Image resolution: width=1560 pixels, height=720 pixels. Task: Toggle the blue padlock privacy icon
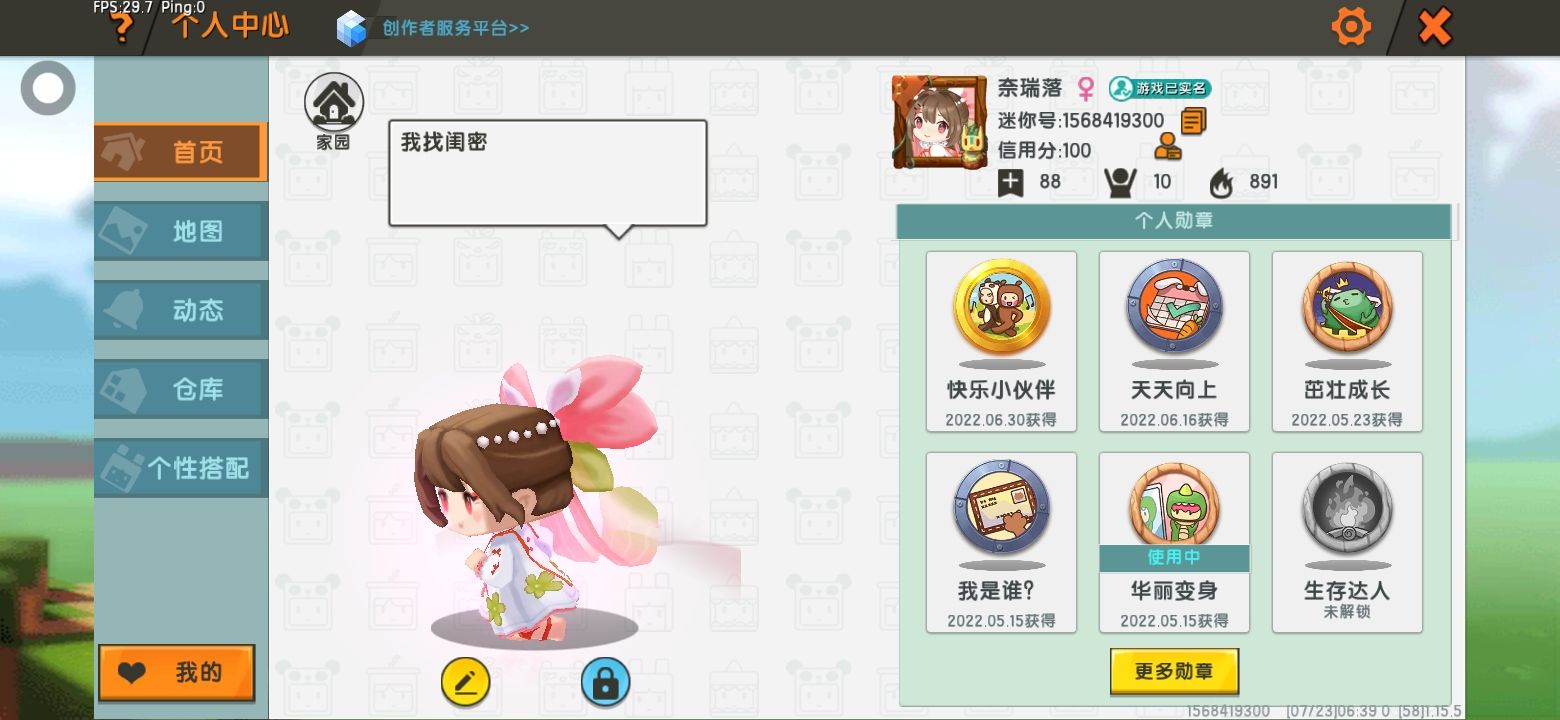click(605, 682)
